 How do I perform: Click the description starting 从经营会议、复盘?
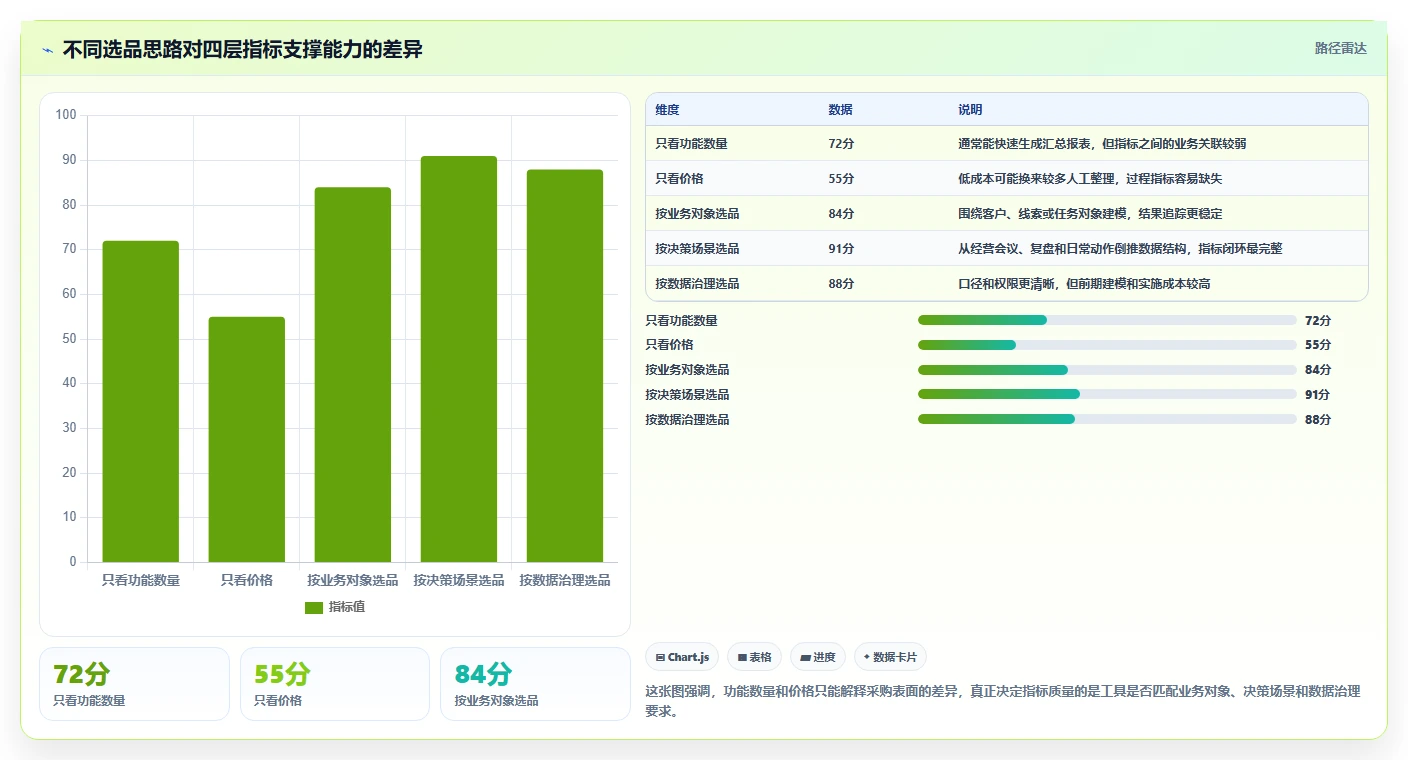click(x=1120, y=249)
